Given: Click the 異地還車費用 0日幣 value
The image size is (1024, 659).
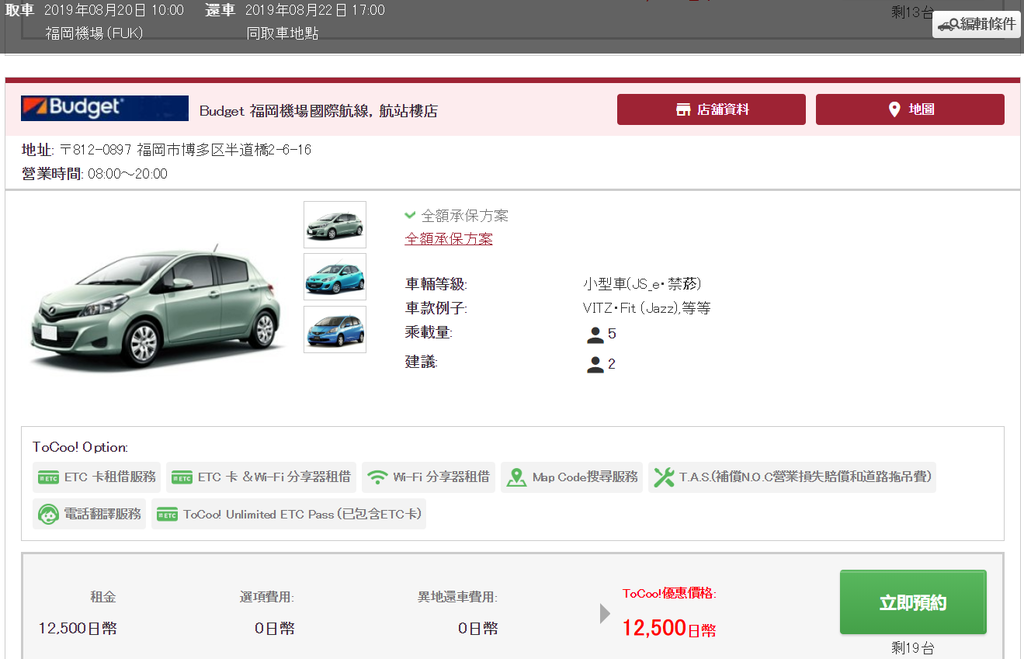Looking at the screenshot, I should click(x=478, y=628).
